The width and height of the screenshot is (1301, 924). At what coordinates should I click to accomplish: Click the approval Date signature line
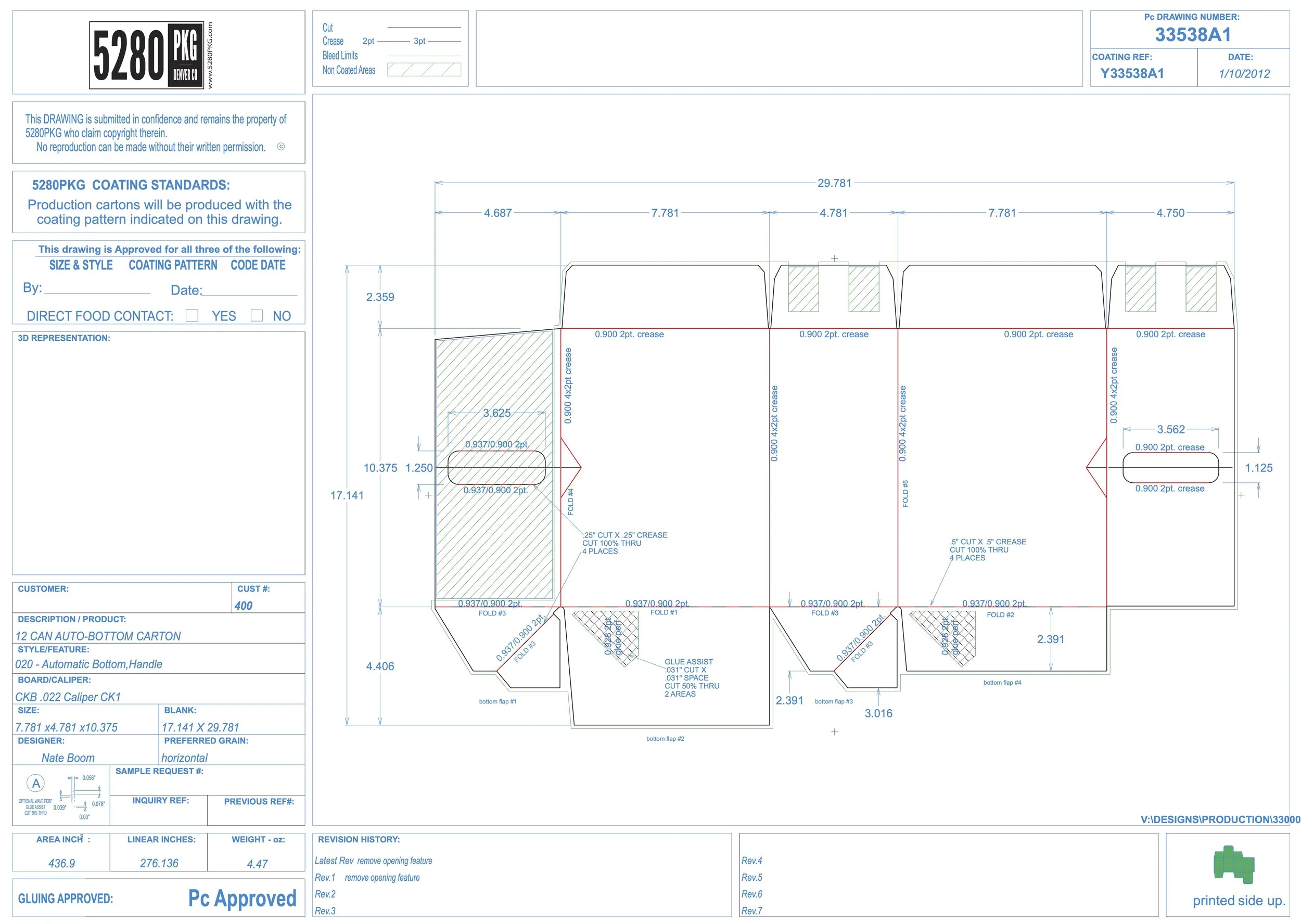point(249,293)
